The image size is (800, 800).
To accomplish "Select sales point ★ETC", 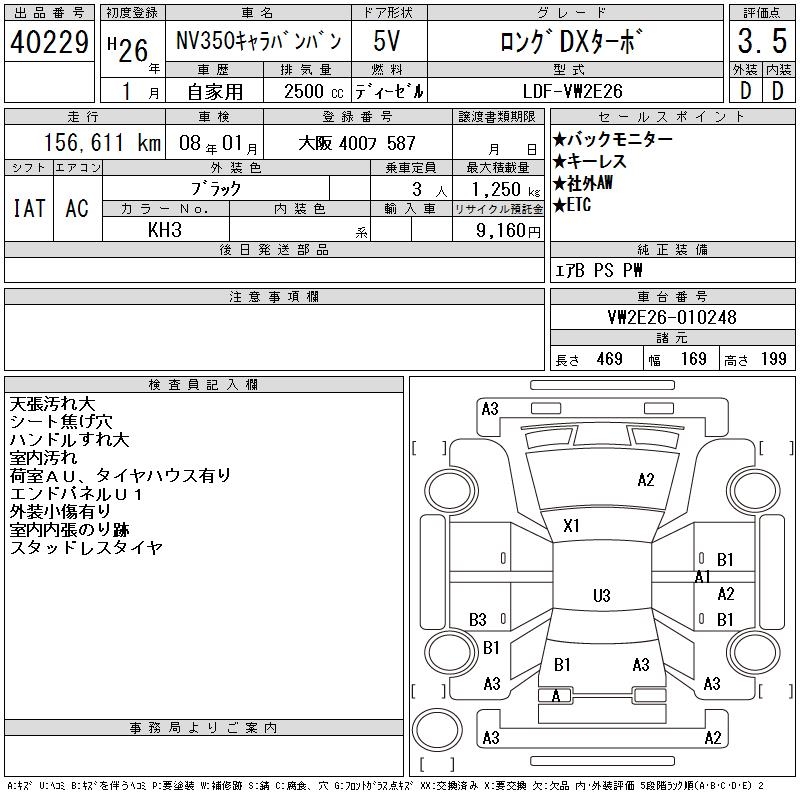I will click(572, 205).
